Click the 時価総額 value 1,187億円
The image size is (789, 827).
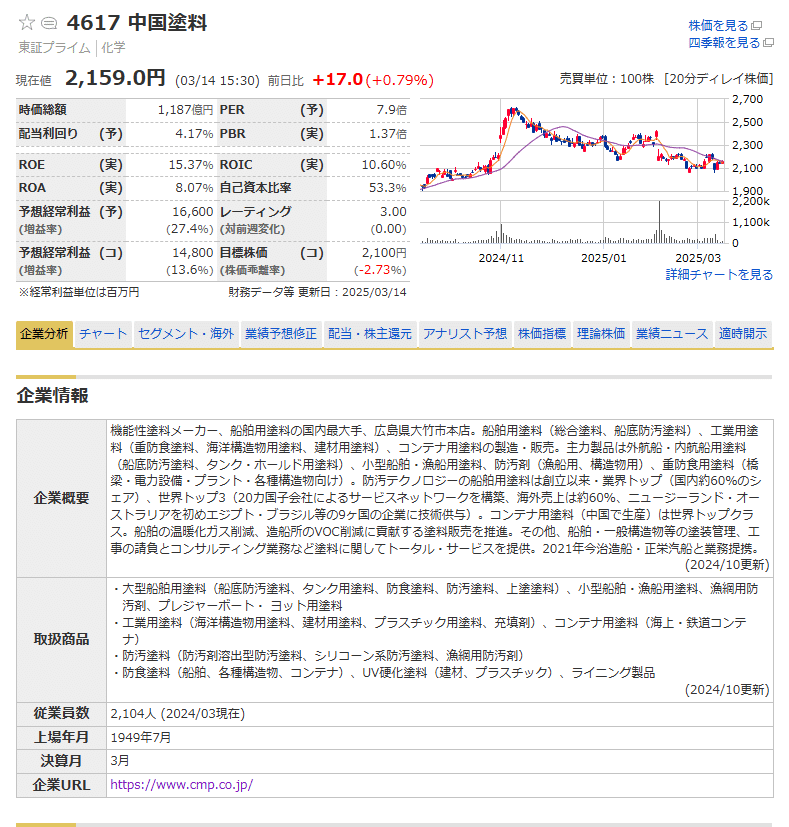coord(185,110)
